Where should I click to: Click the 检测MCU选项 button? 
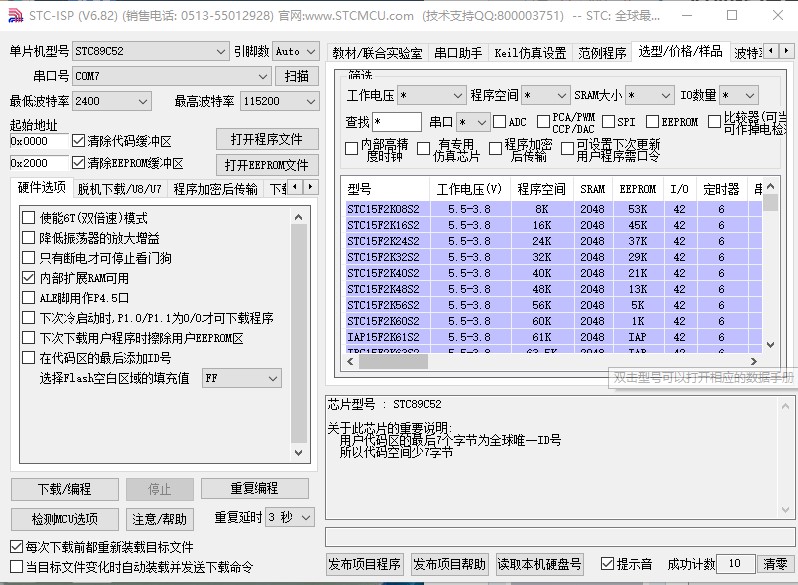tap(65, 519)
